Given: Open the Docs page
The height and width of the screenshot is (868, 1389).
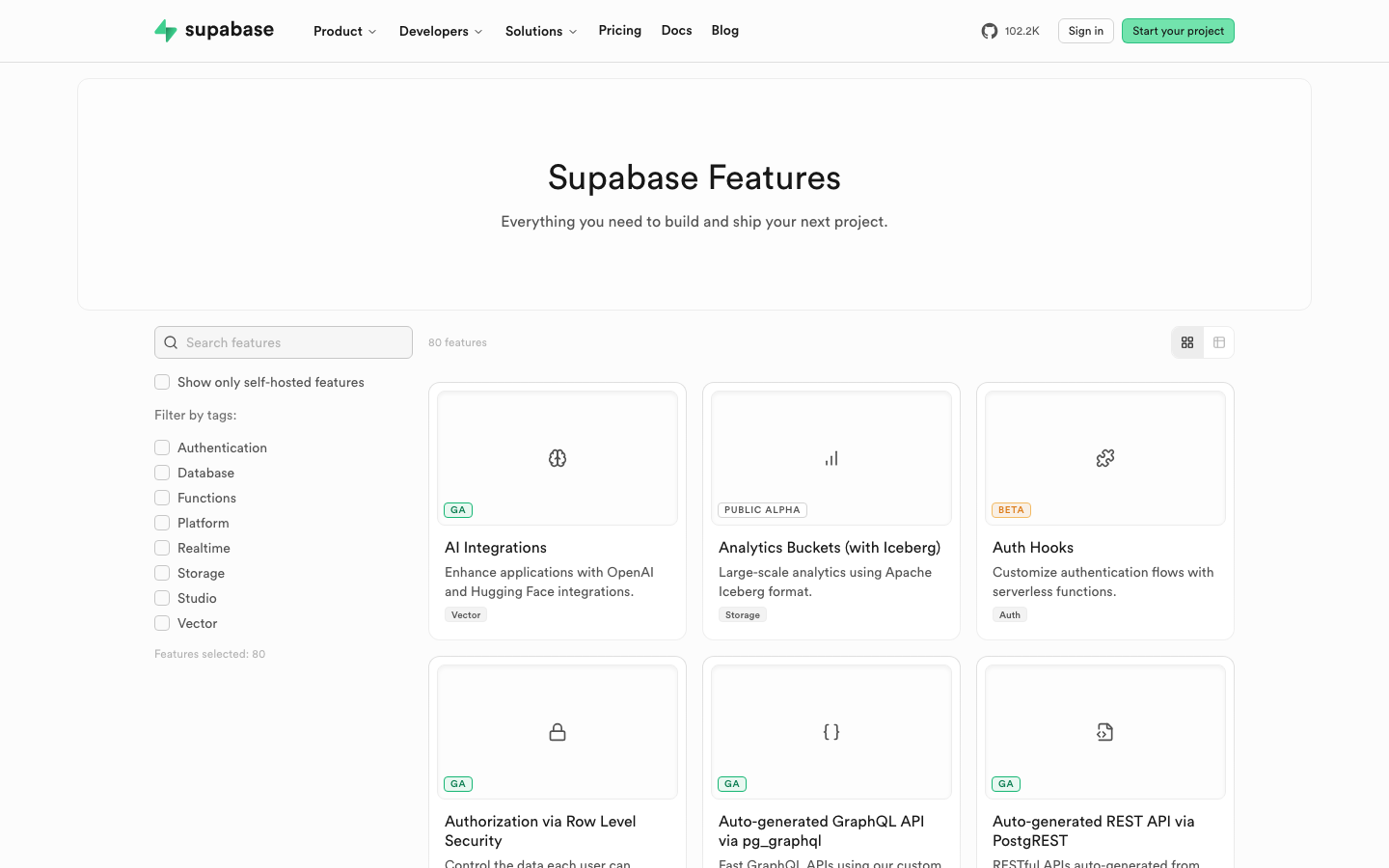Looking at the screenshot, I should coord(676,31).
